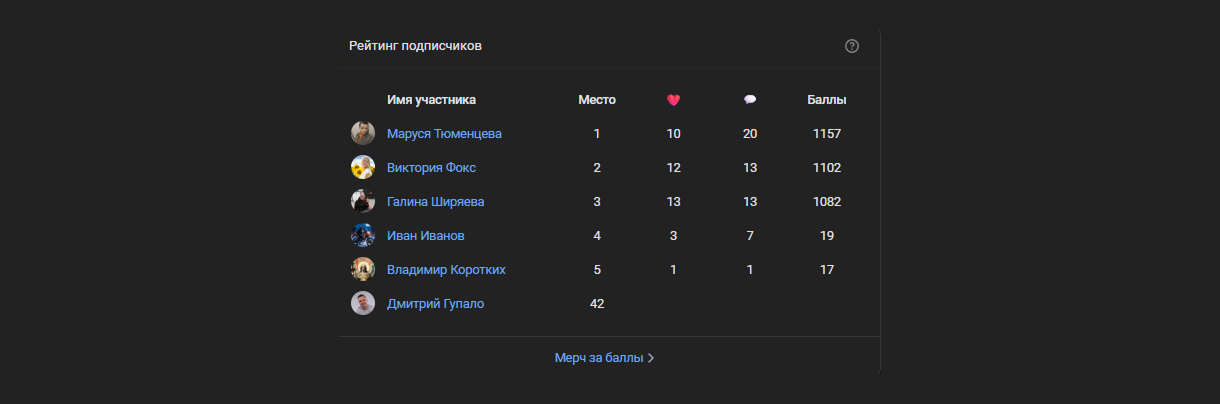Open Дмитрий Гупало profile link

click(x=435, y=304)
